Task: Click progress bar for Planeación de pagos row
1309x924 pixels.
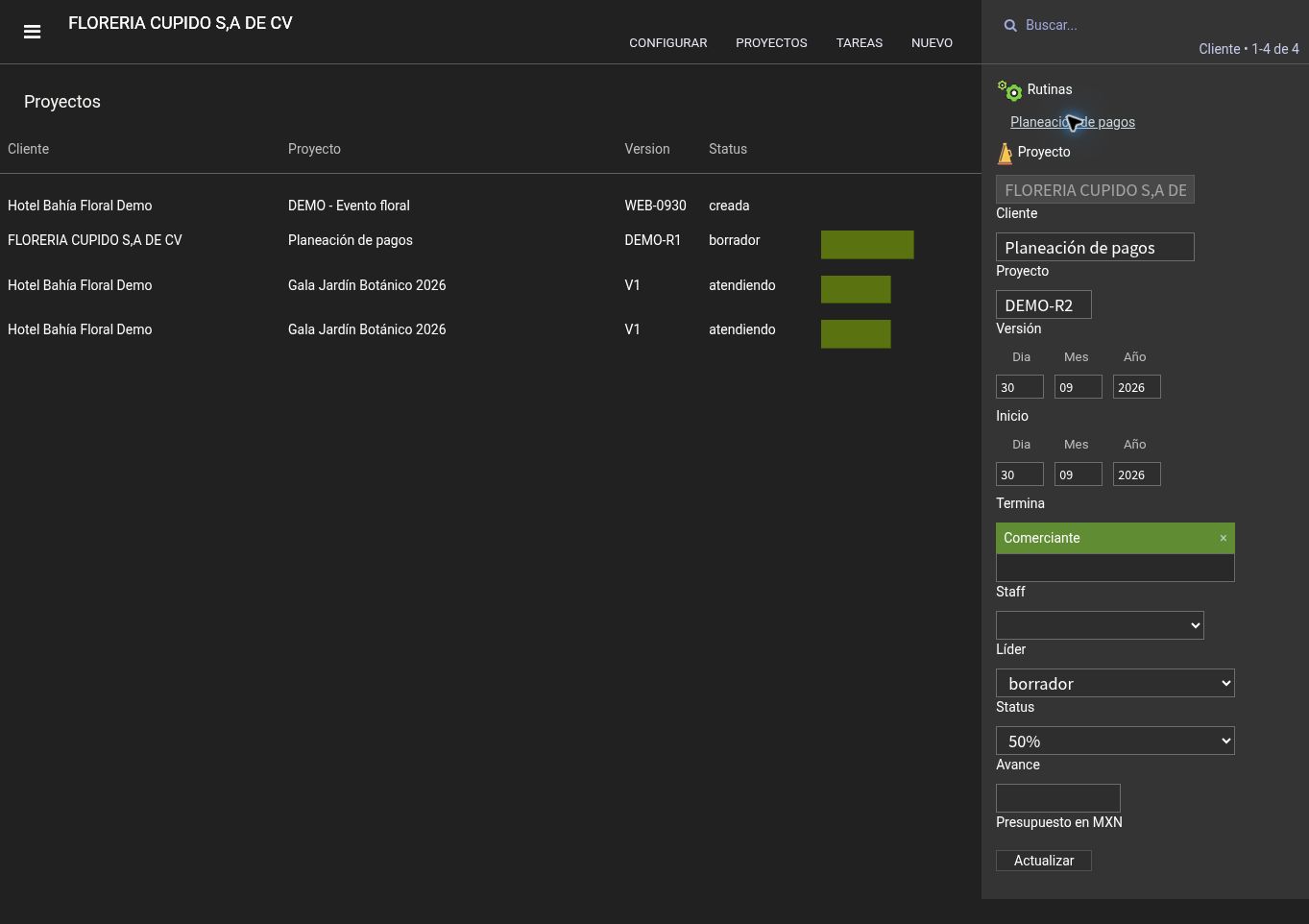Action: click(x=867, y=245)
